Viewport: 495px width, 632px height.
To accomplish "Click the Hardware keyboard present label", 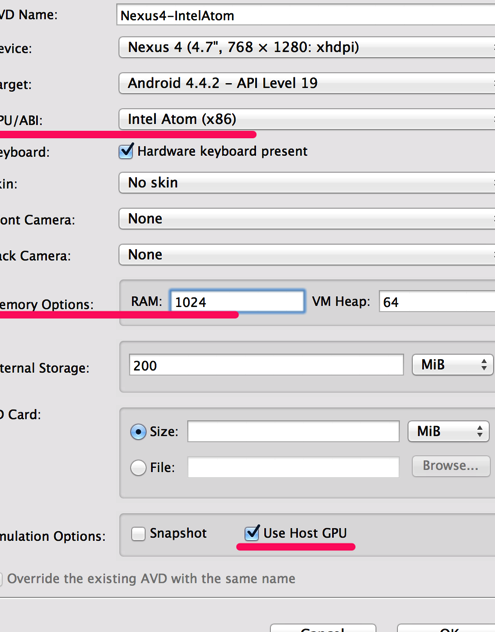I will tap(222, 151).
